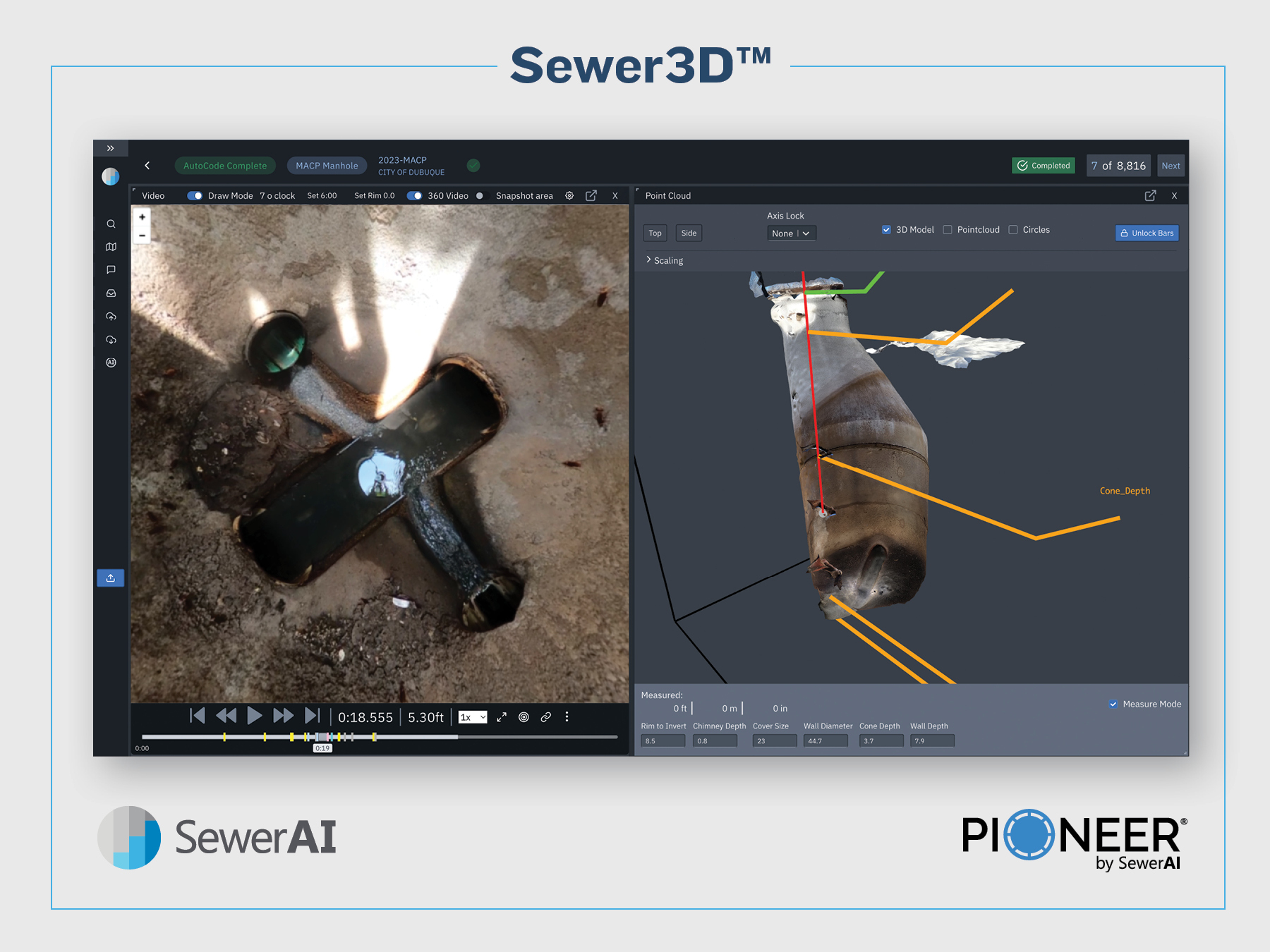Click the green verified check icon
1270x952 pixels.
(x=473, y=165)
